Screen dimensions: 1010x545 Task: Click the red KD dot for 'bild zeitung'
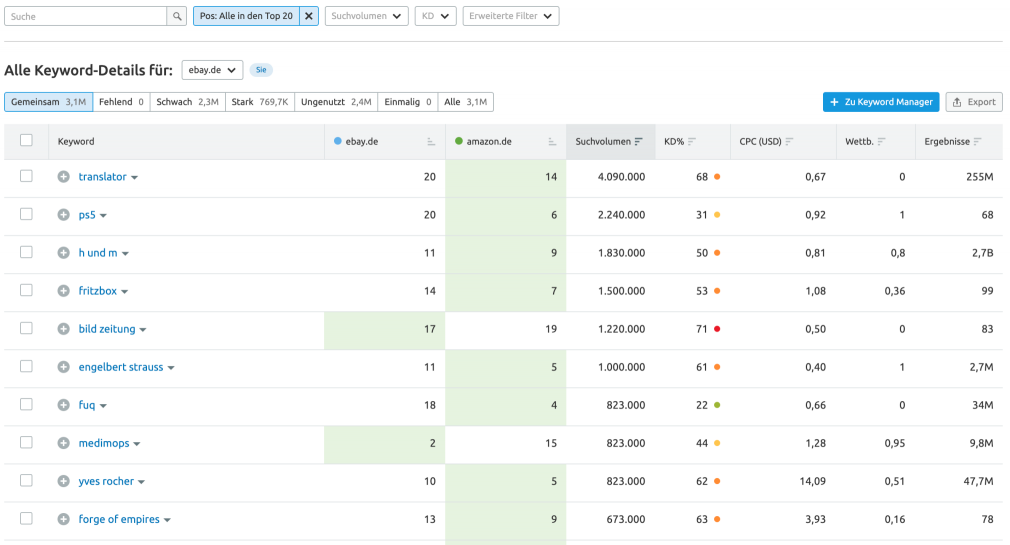click(717, 329)
